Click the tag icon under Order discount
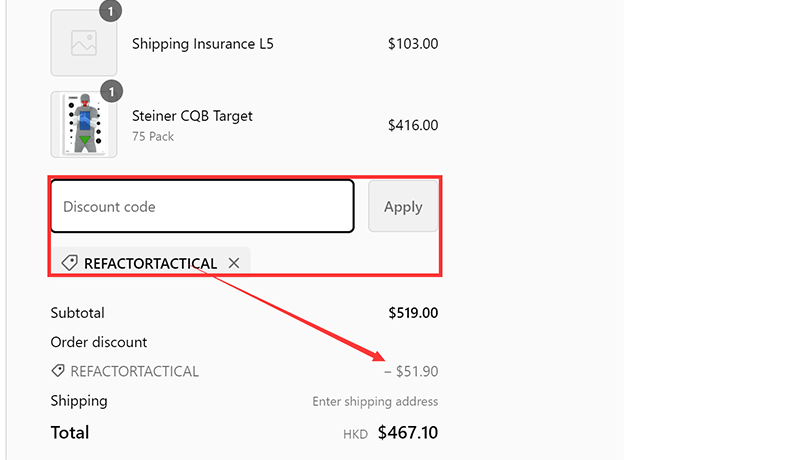 click(x=59, y=371)
